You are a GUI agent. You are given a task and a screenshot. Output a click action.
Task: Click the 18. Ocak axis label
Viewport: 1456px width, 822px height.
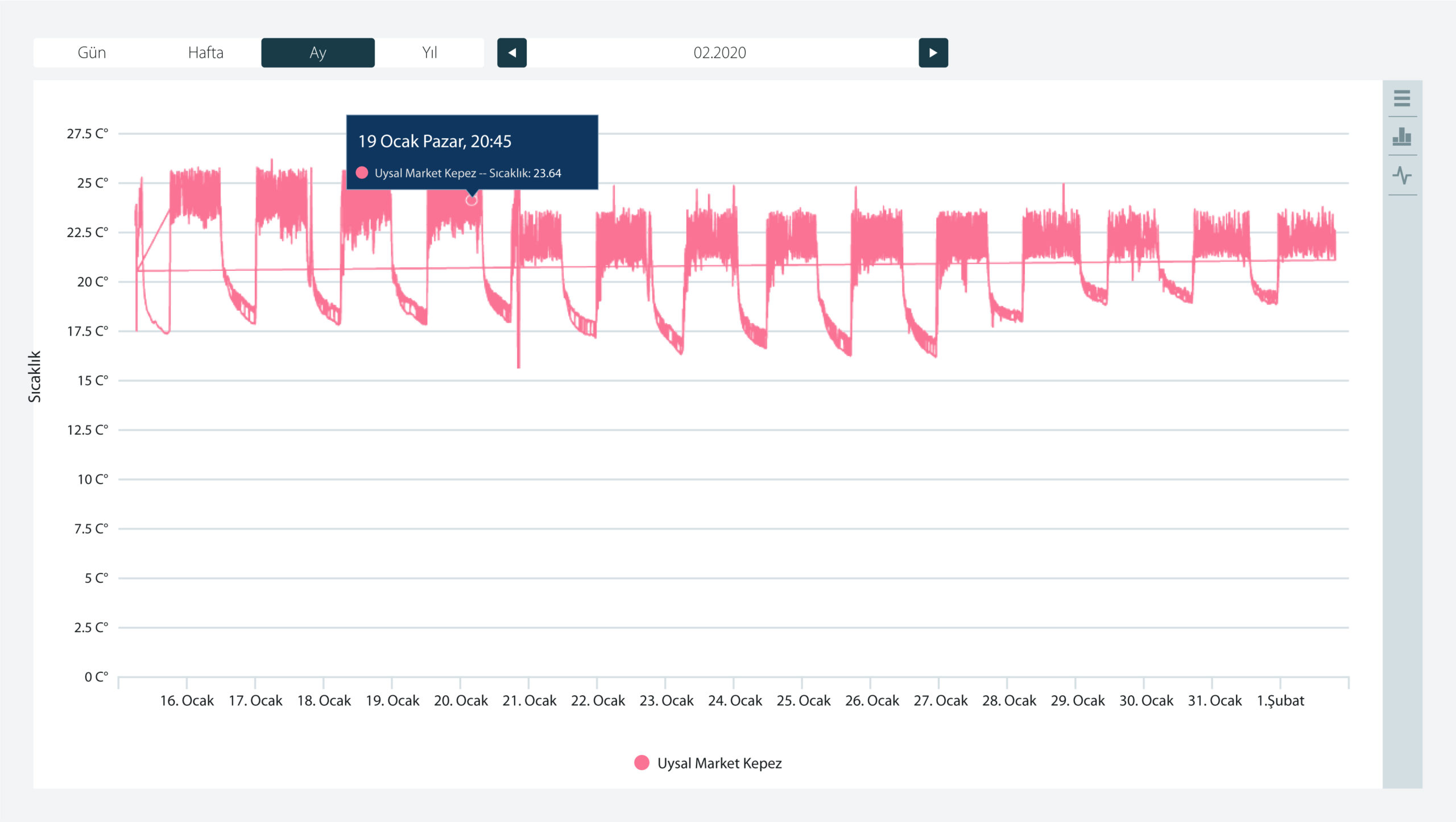[x=324, y=701]
